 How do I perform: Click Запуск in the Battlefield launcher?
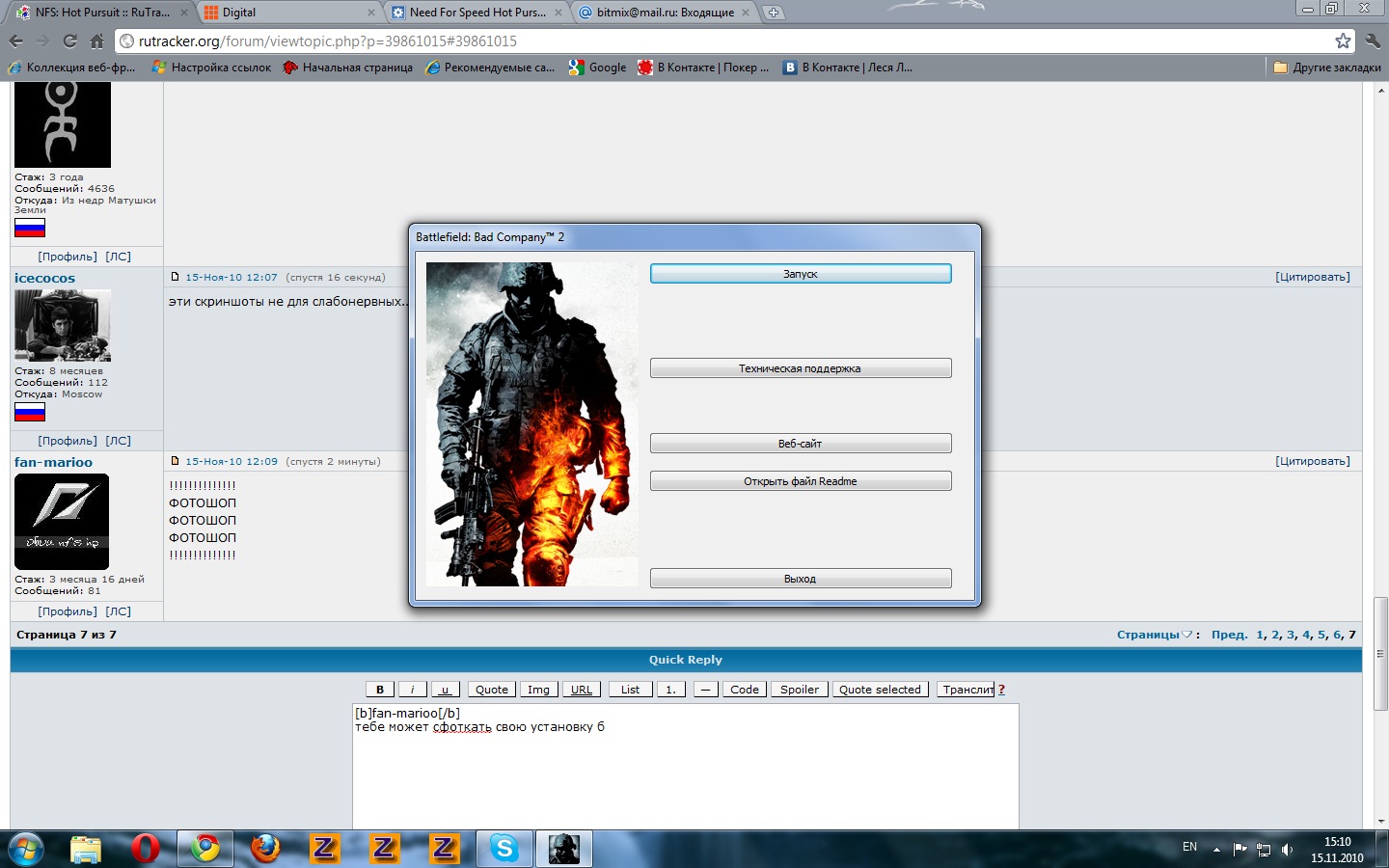point(801,274)
